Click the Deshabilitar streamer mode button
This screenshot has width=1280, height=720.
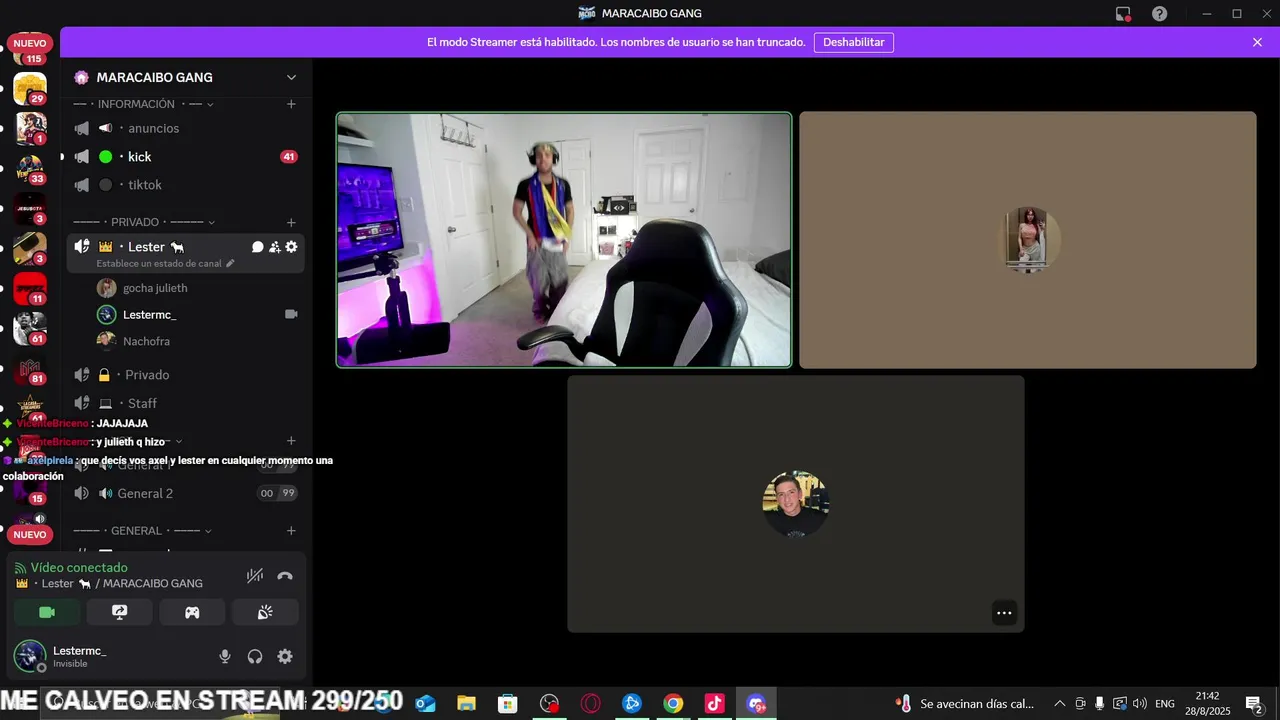(854, 42)
